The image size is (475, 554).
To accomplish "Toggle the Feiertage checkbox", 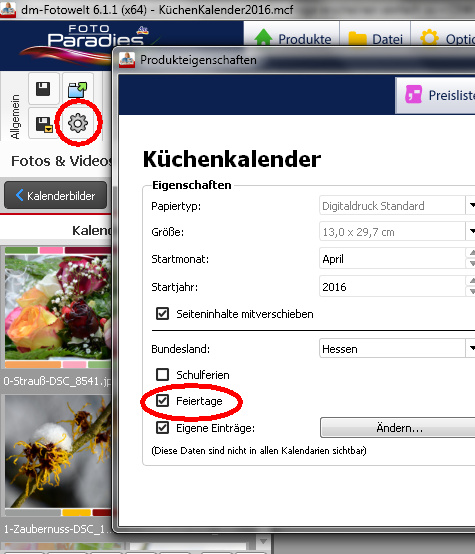I will 163,400.
